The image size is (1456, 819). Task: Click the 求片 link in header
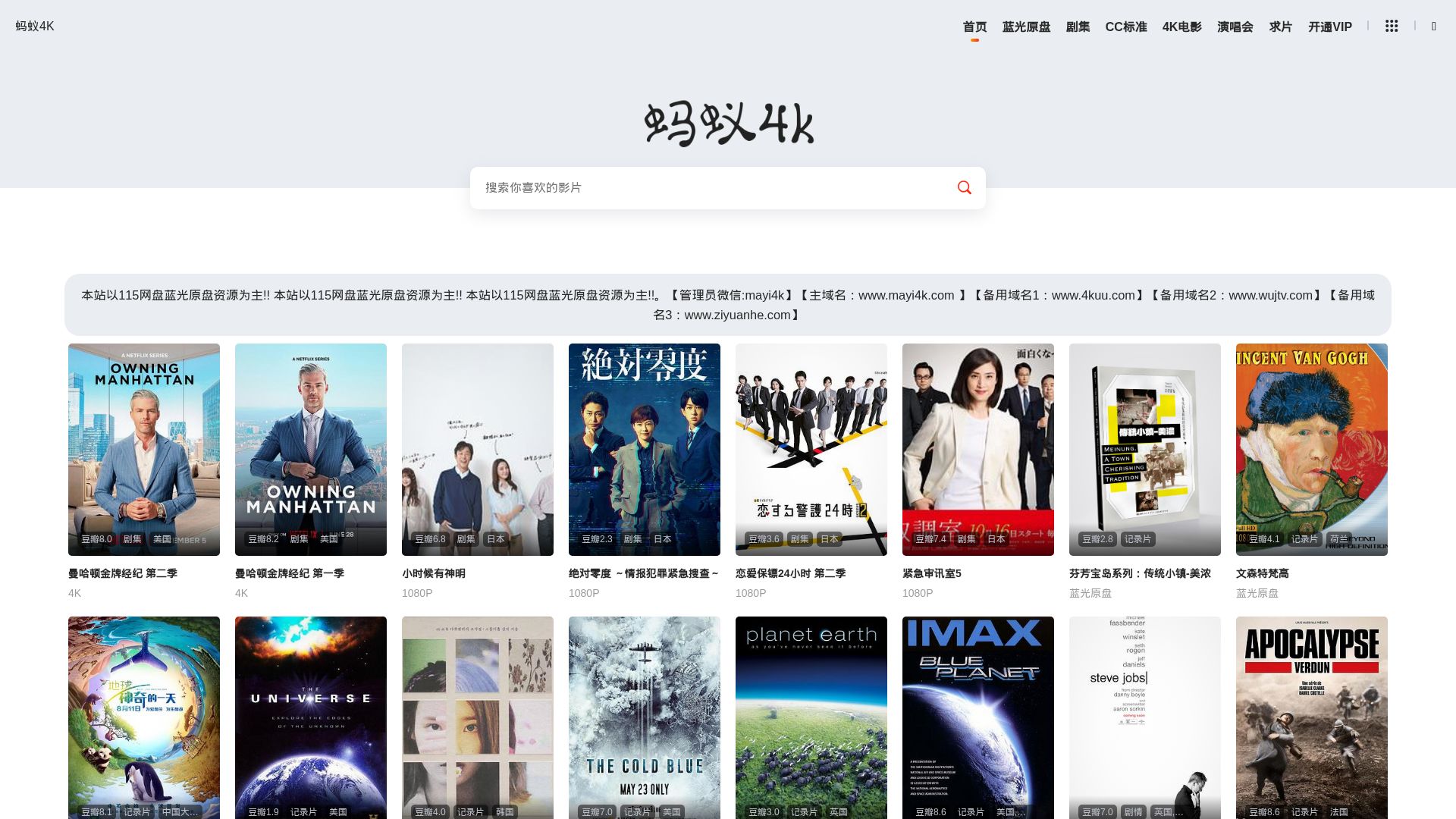tap(1280, 27)
